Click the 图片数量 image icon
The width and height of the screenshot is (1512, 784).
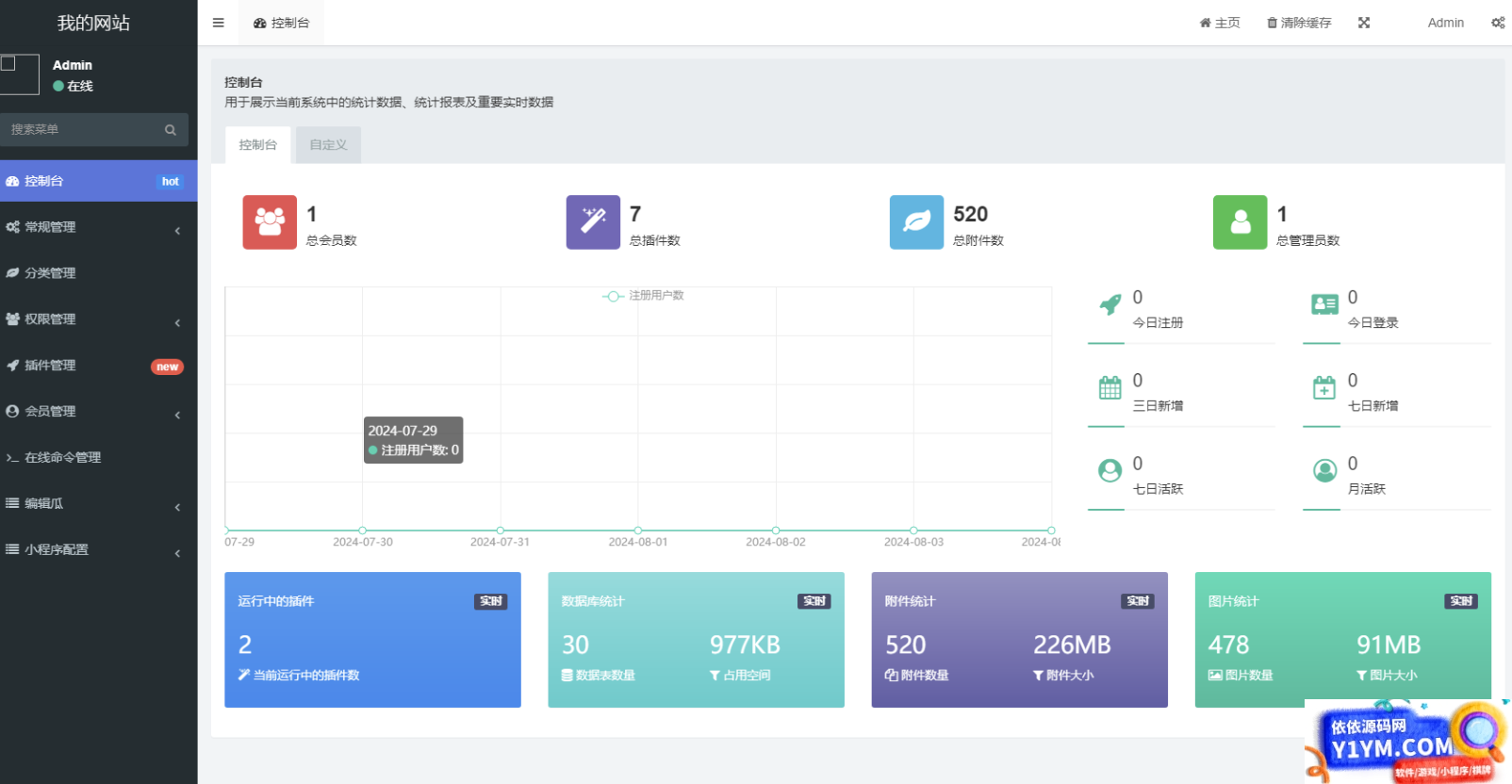coord(1215,676)
